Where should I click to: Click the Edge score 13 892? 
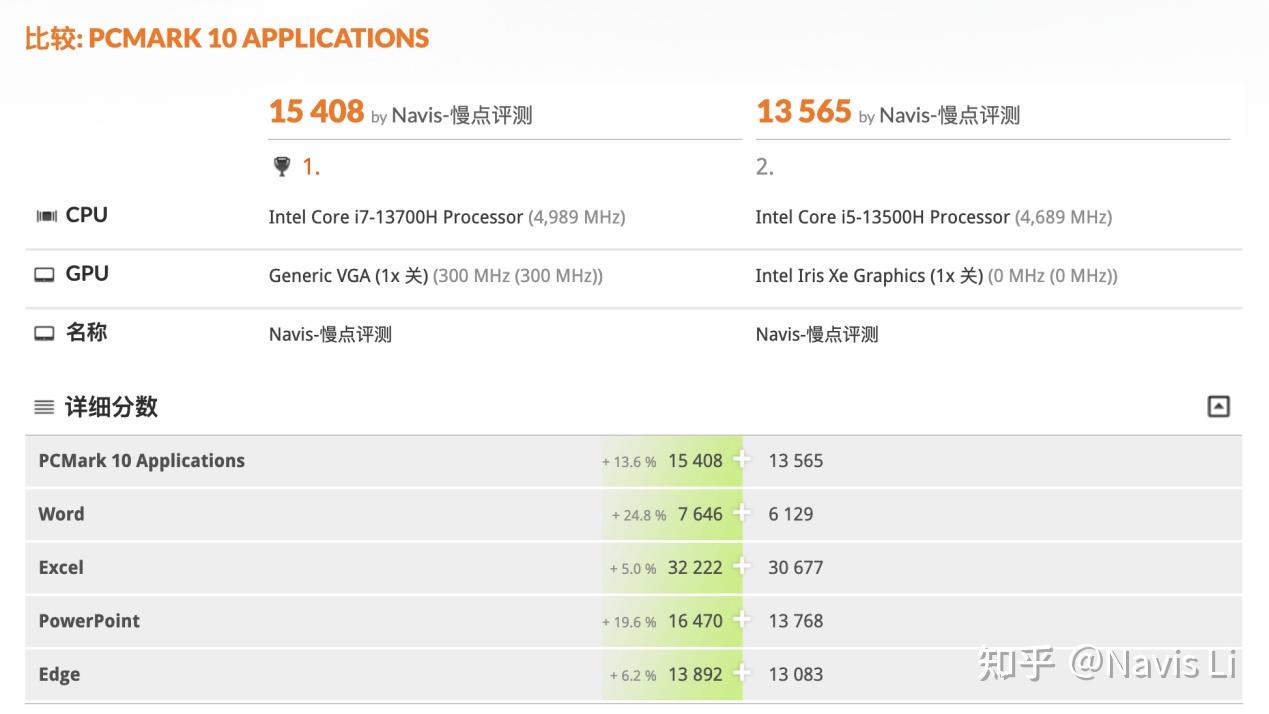pyautogui.click(x=695, y=674)
